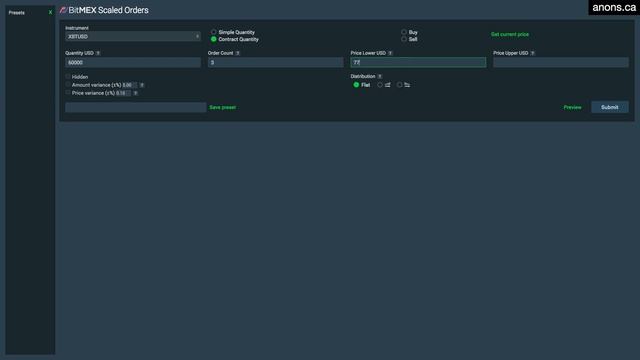The height and width of the screenshot is (360, 640).
Task: Open the Price variance help icon
Action: tap(136, 93)
